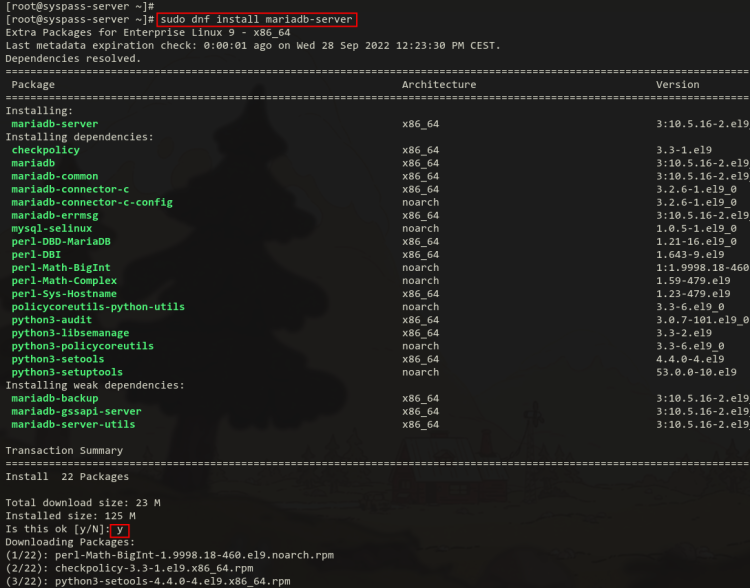The height and width of the screenshot is (588, 750).
Task: Select the 'mariadb-server' package name
Action: pyautogui.click(x=55, y=124)
